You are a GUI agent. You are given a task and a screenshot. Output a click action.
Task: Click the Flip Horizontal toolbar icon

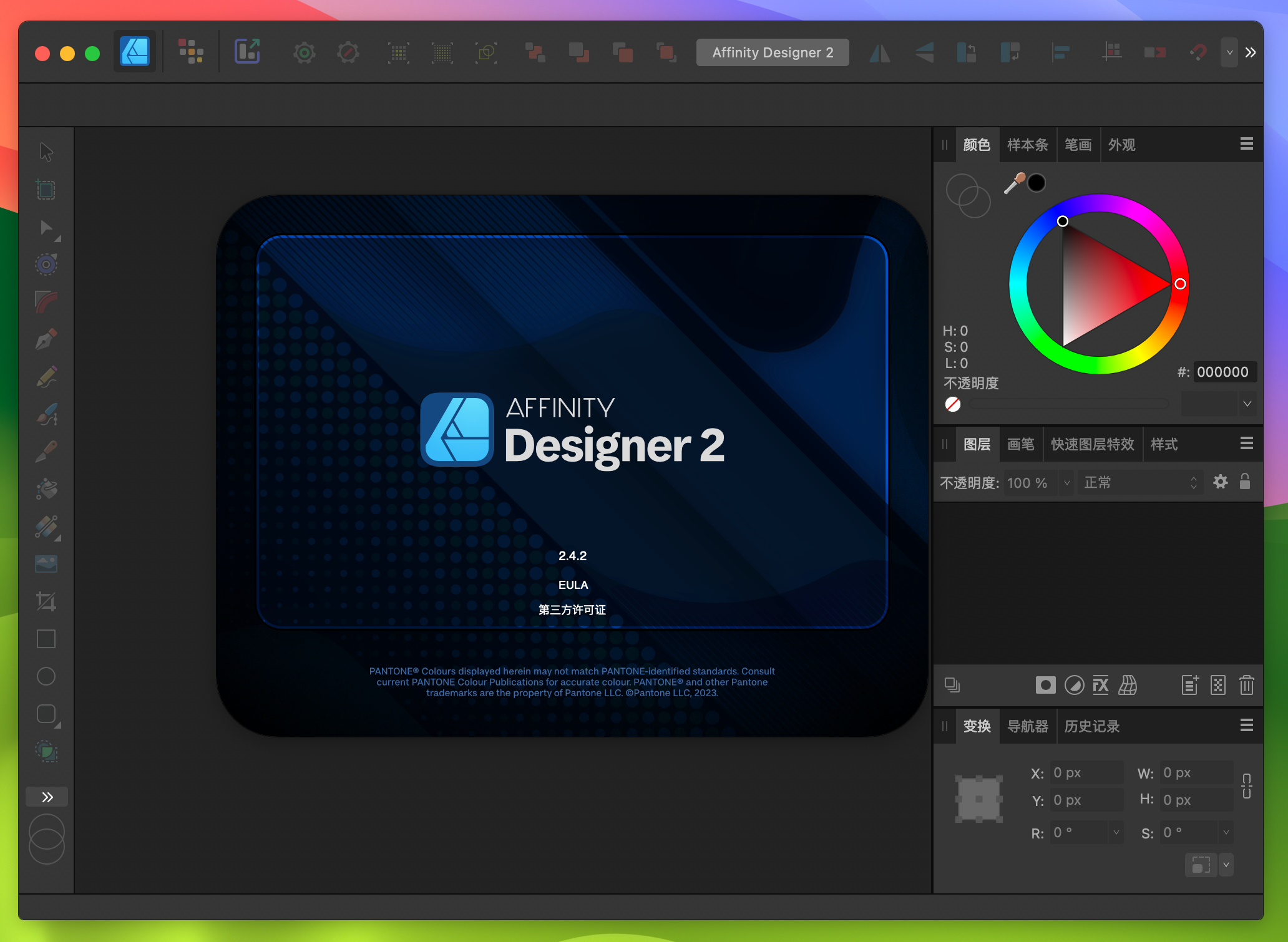click(x=879, y=53)
